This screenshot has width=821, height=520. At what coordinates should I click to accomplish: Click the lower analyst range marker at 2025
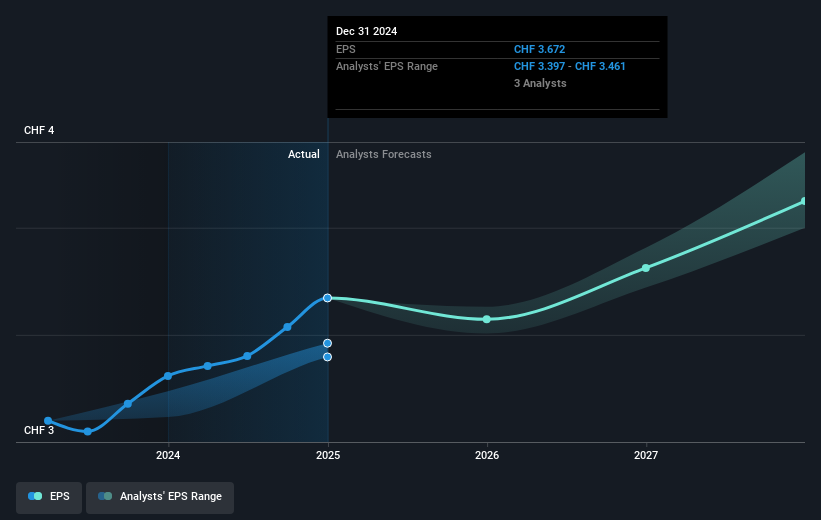[327, 357]
